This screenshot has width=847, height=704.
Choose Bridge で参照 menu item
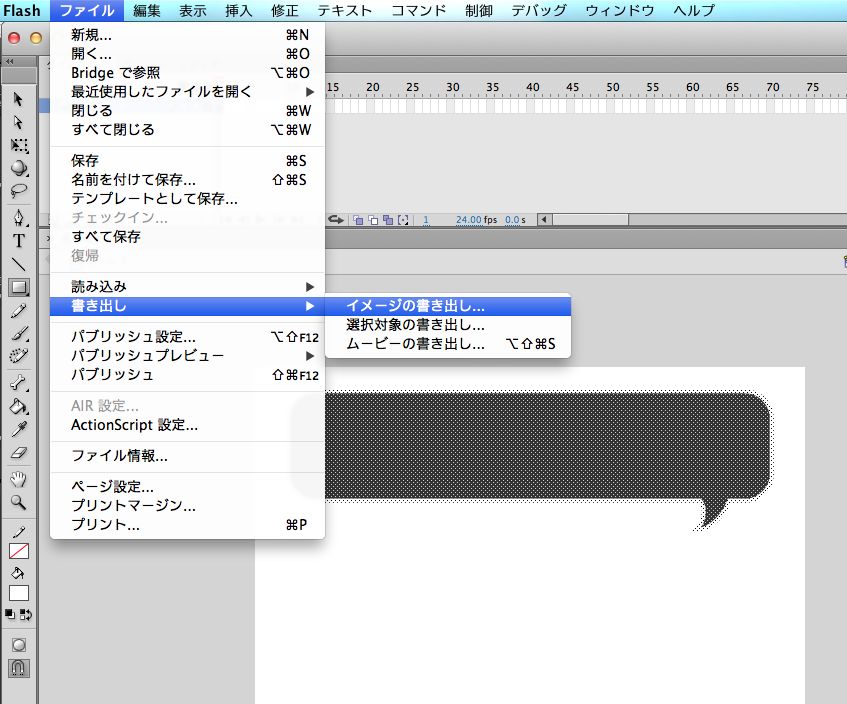[187, 73]
